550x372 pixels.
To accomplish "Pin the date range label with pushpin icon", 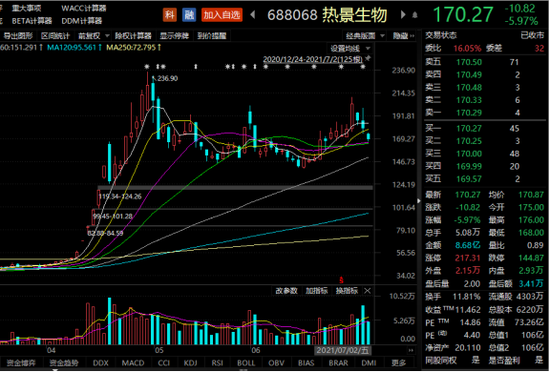I will tap(368, 59).
